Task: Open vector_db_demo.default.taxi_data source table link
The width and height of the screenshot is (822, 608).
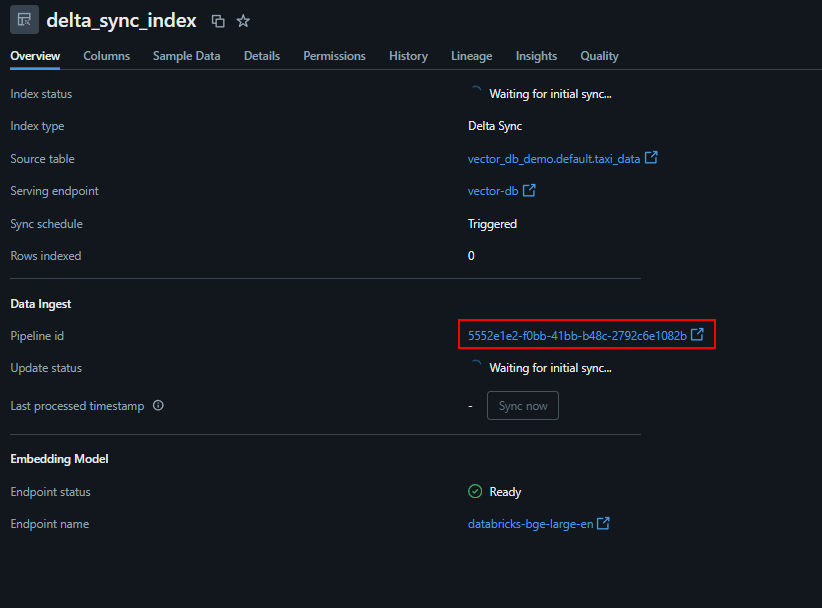Action: coord(554,159)
